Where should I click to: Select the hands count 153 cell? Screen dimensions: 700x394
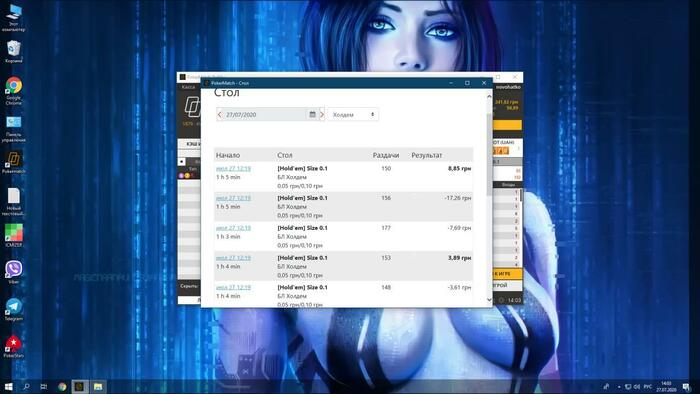386,257
